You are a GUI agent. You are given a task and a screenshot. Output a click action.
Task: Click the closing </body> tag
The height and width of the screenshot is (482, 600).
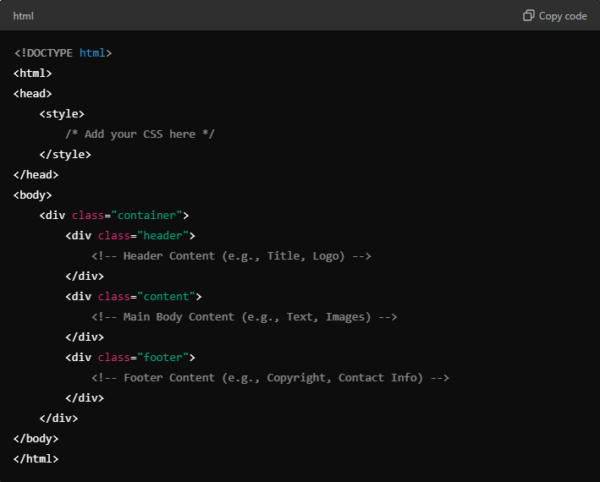click(x=36, y=438)
